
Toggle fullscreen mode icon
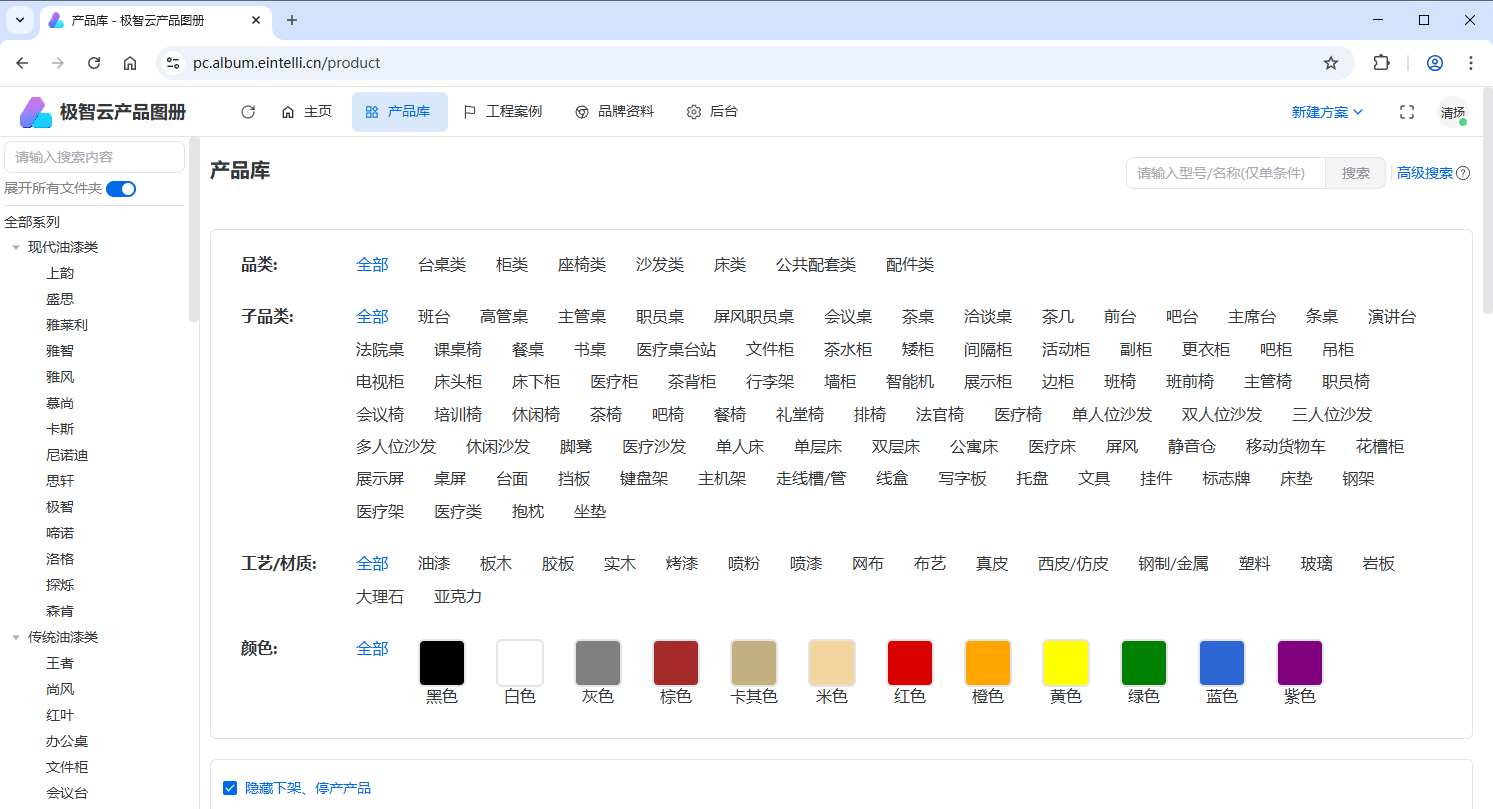tap(1407, 112)
